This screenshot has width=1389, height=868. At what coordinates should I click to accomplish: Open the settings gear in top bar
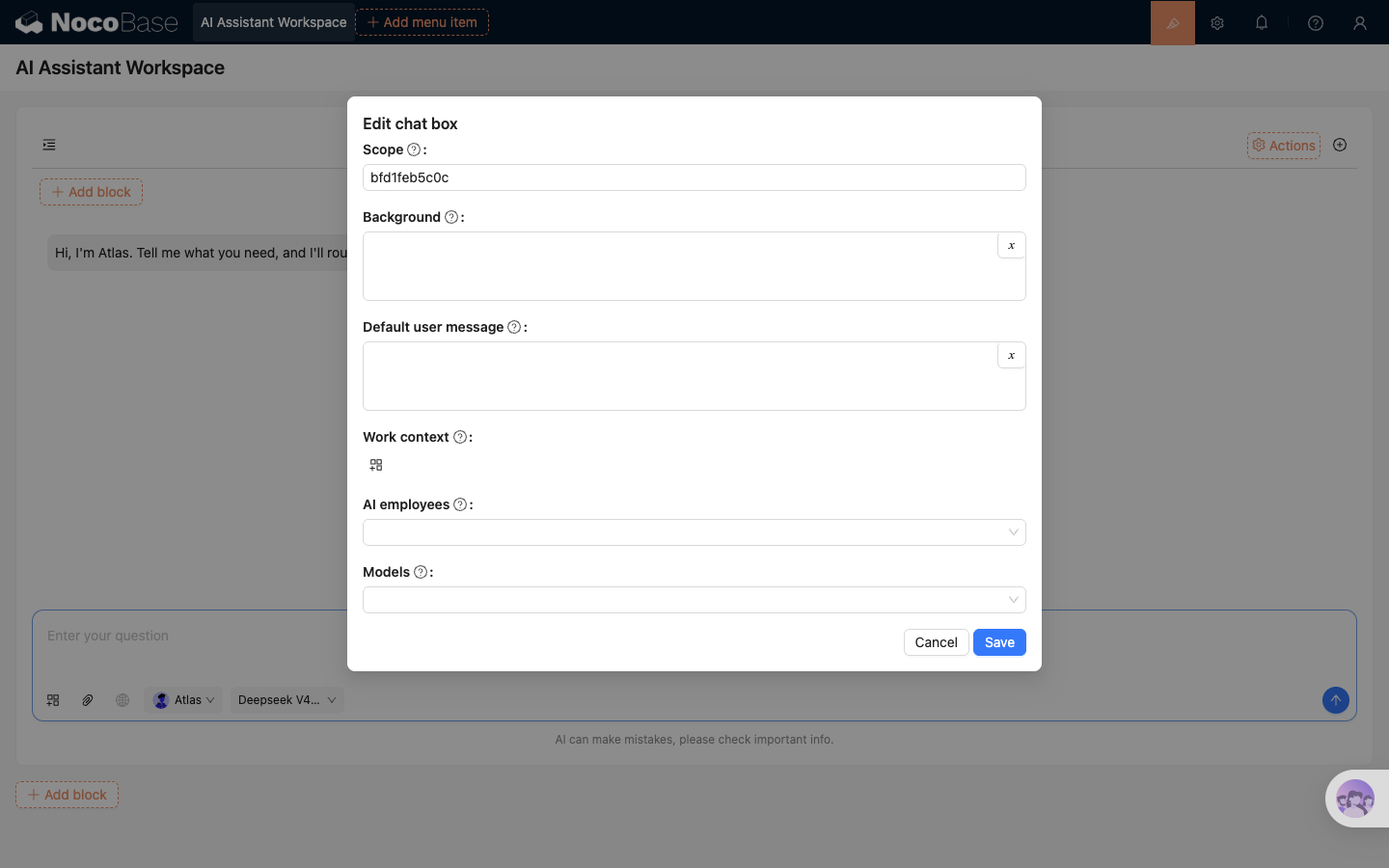[x=1217, y=23]
